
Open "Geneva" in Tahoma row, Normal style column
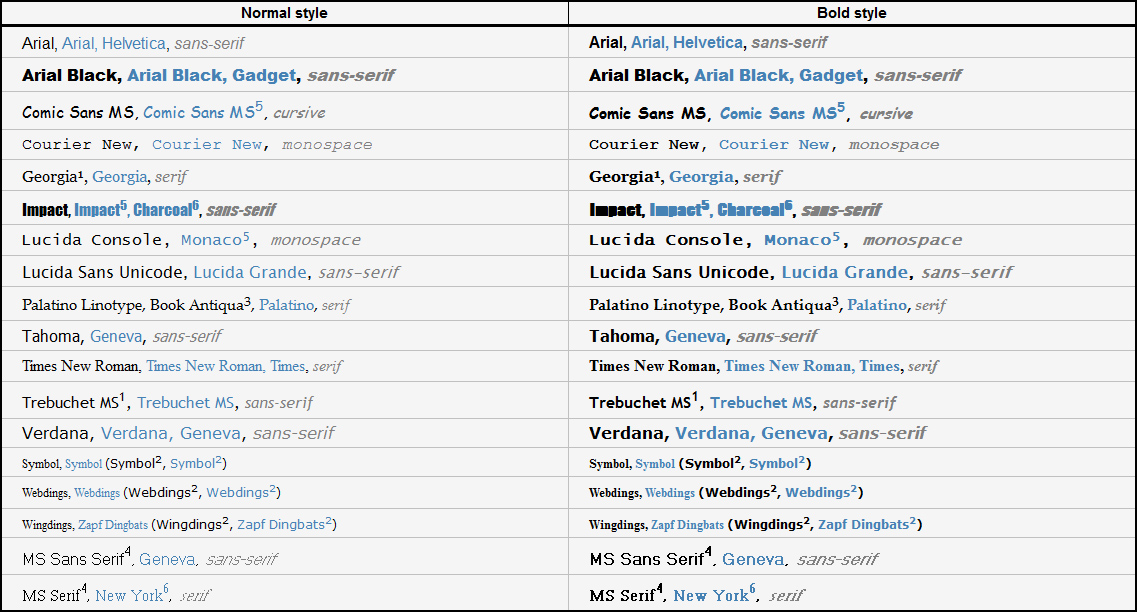116,336
